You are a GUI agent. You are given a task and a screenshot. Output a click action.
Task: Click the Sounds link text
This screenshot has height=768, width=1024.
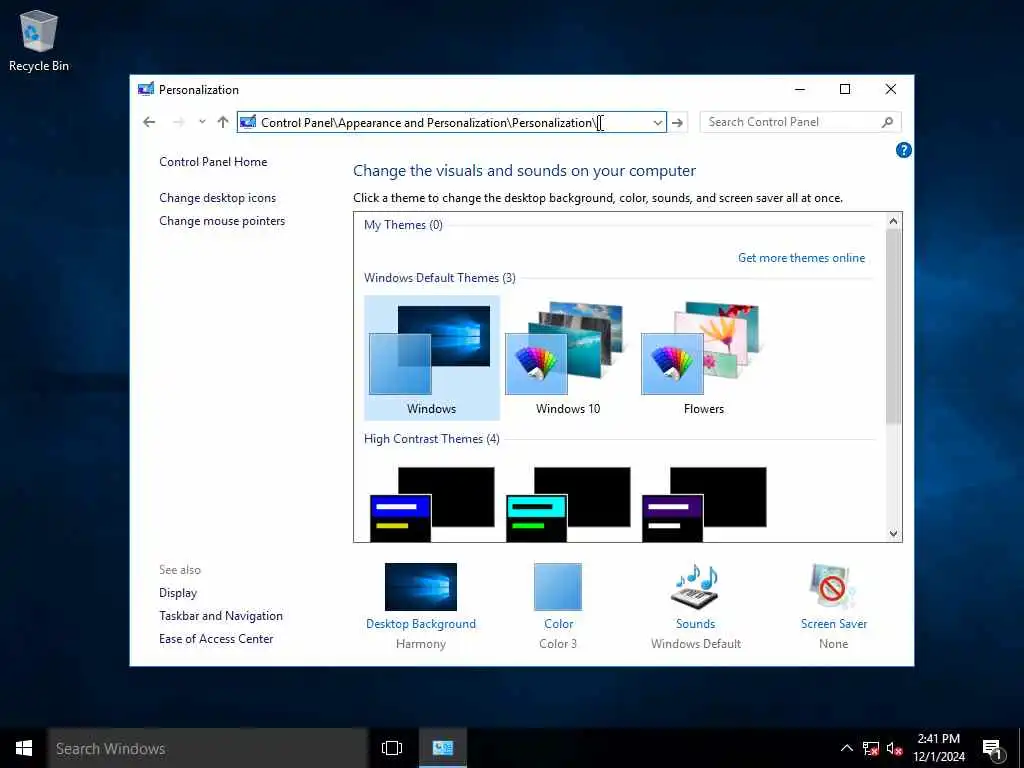click(x=696, y=624)
